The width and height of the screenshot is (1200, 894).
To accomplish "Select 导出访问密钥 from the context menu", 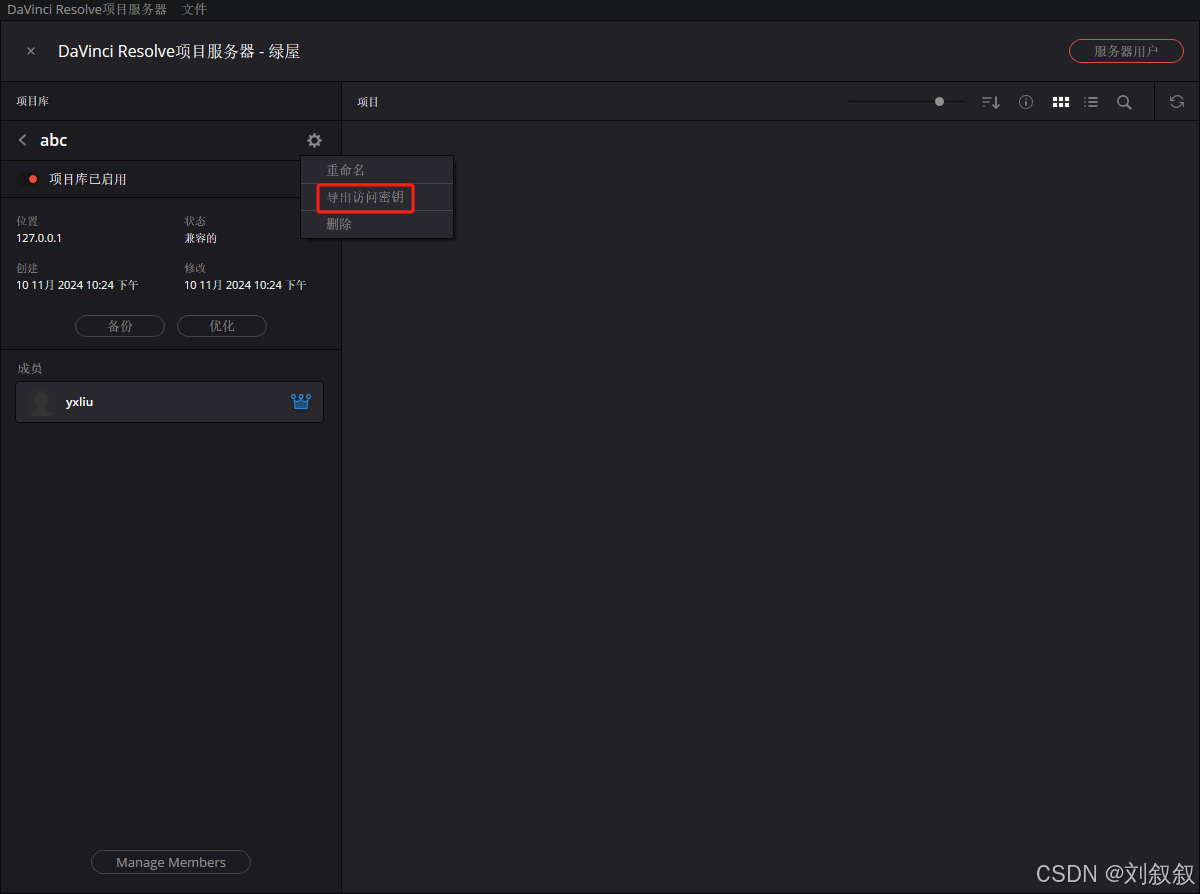I will click(364, 197).
